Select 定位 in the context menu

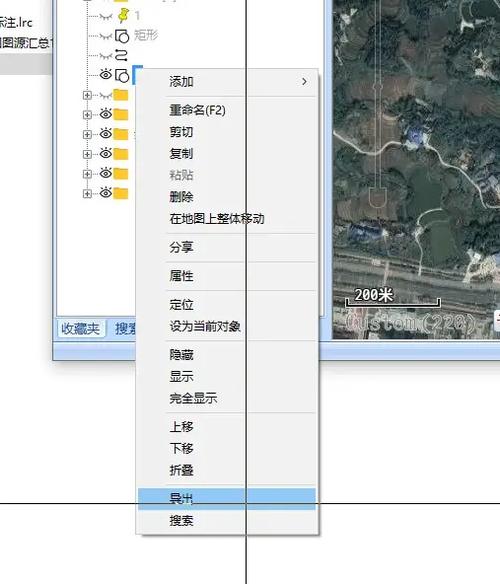227,305
